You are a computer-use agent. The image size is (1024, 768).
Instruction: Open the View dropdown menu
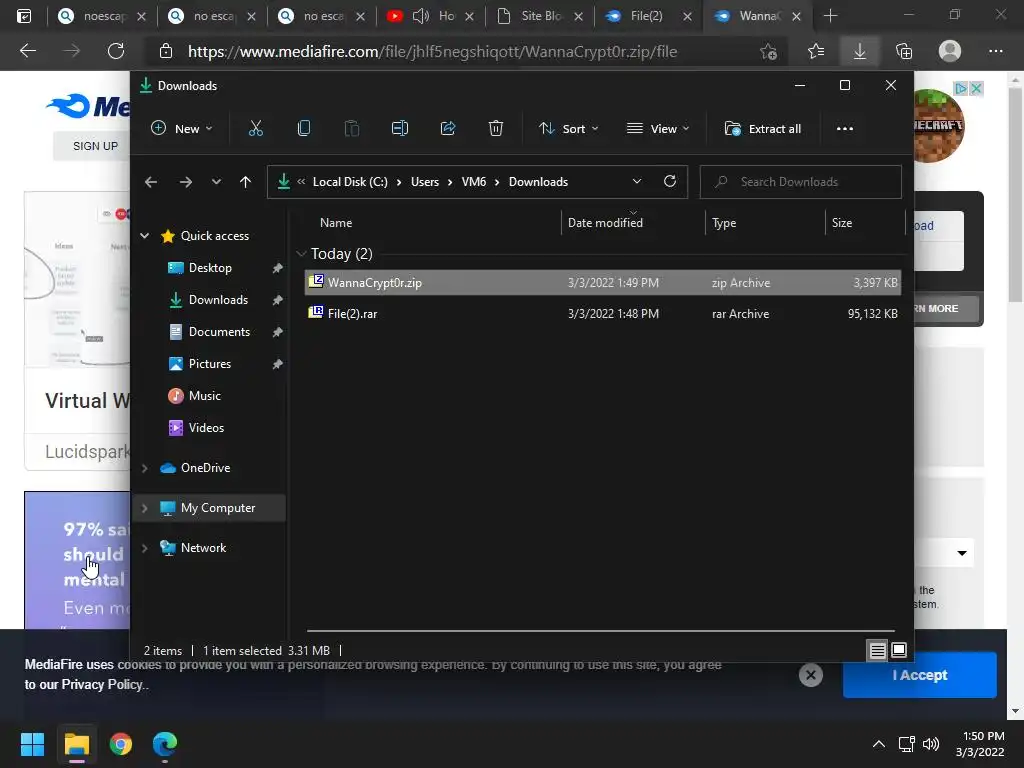click(658, 129)
